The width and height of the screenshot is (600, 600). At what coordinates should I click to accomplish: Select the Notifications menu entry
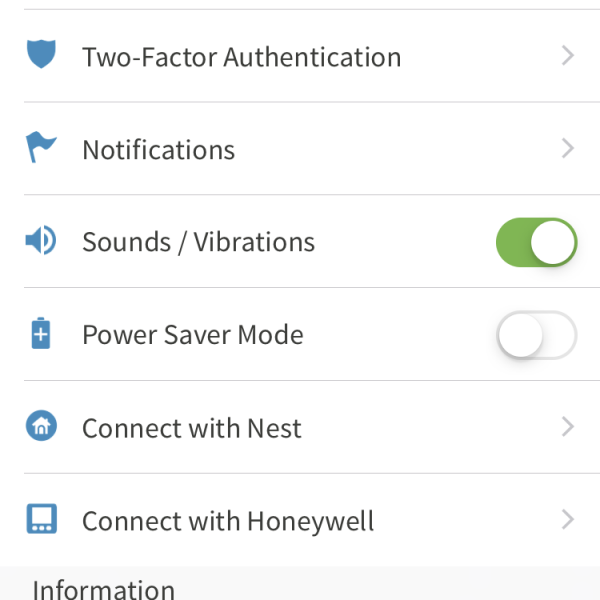158,150
